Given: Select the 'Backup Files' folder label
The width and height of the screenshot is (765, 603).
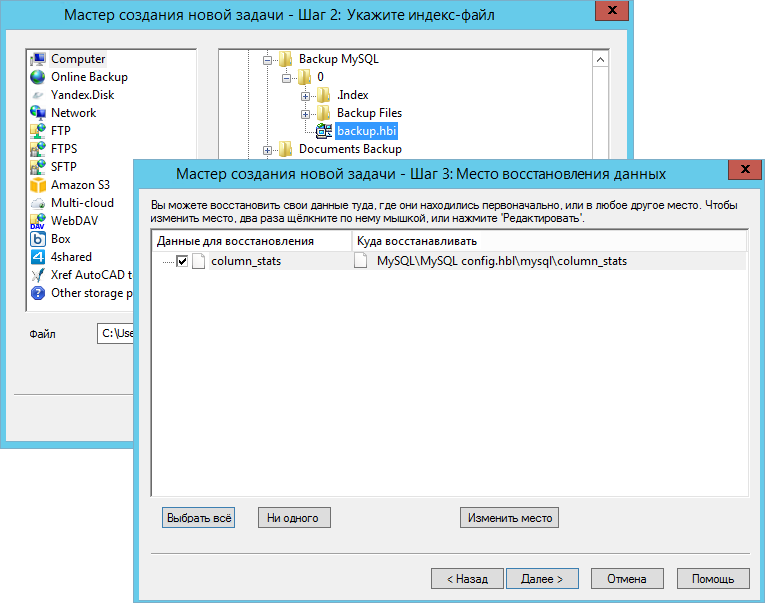Looking at the screenshot, I should [x=369, y=113].
